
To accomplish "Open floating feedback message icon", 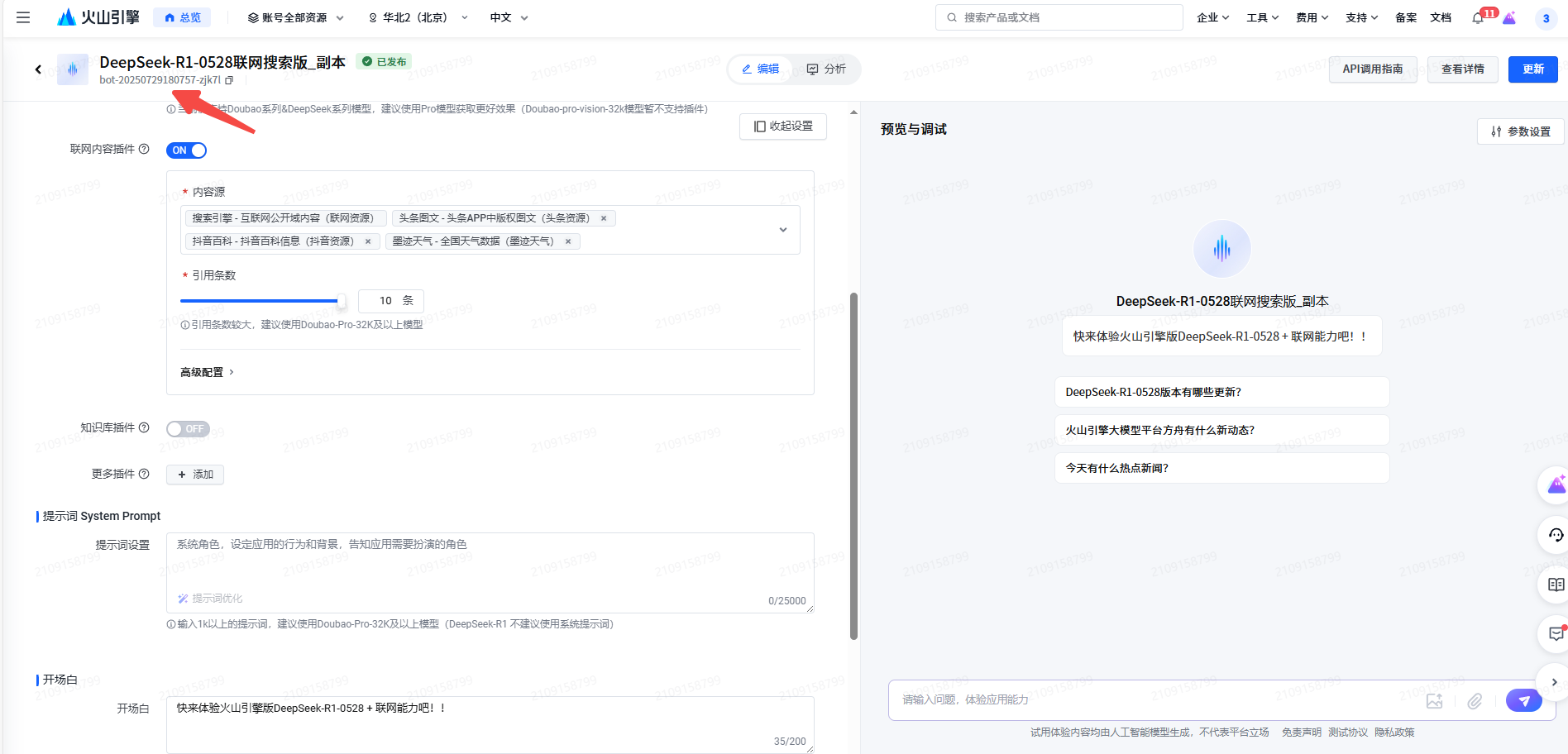I will (x=1556, y=634).
